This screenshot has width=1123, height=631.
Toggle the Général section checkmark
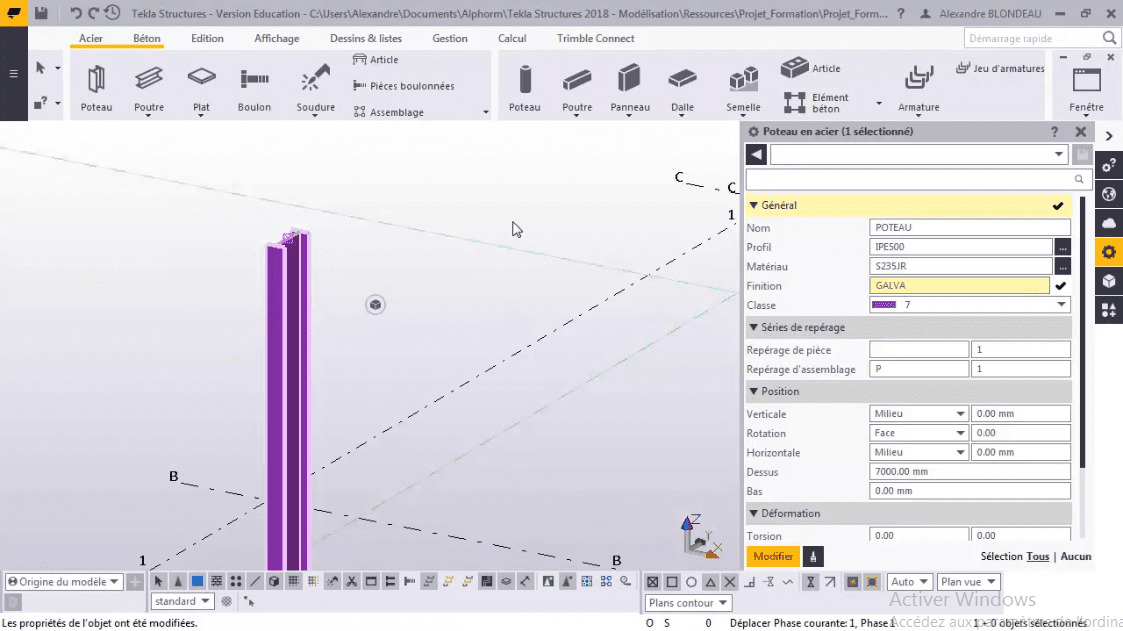coord(1058,206)
